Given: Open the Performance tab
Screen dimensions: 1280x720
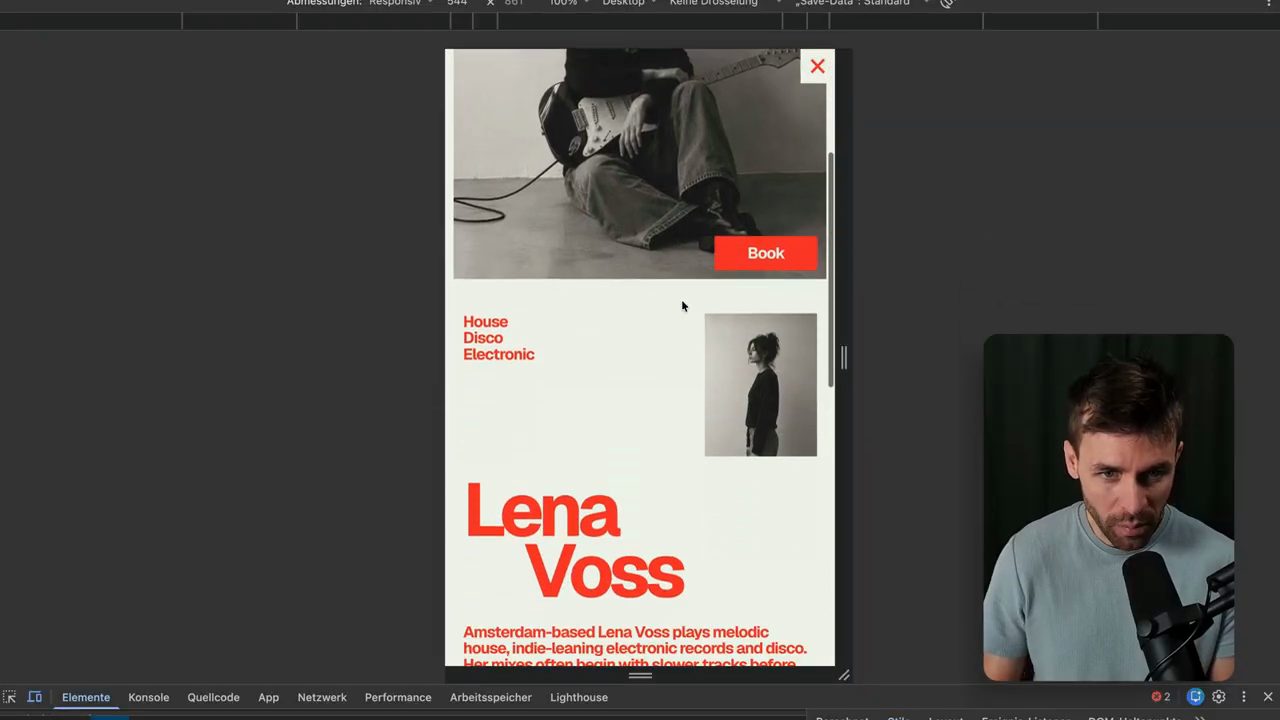Looking at the screenshot, I should (398, 697).
